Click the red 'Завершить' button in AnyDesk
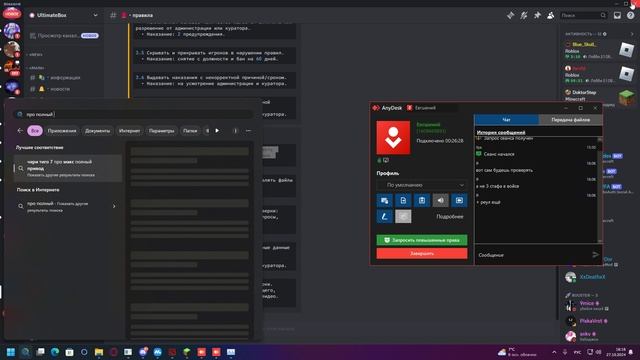 [422, 253]
